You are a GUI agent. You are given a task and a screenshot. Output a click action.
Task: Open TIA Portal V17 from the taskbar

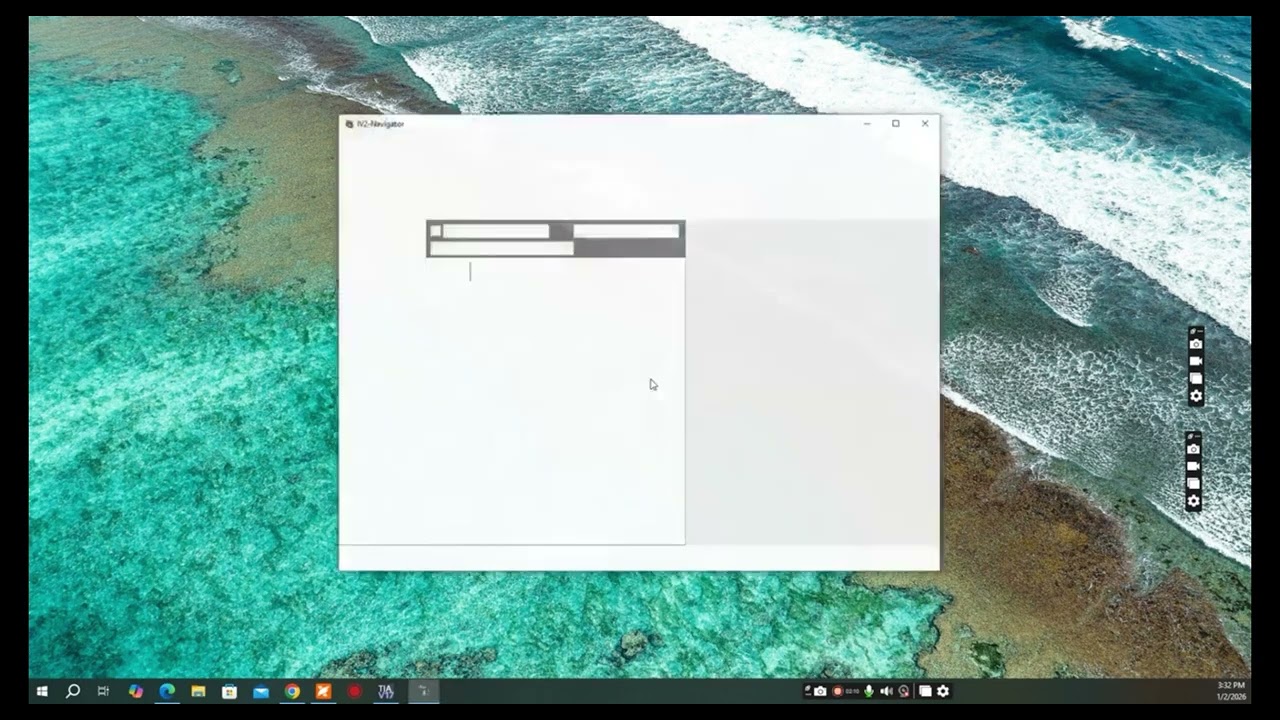pyautogui.click(x=386, y=691)
